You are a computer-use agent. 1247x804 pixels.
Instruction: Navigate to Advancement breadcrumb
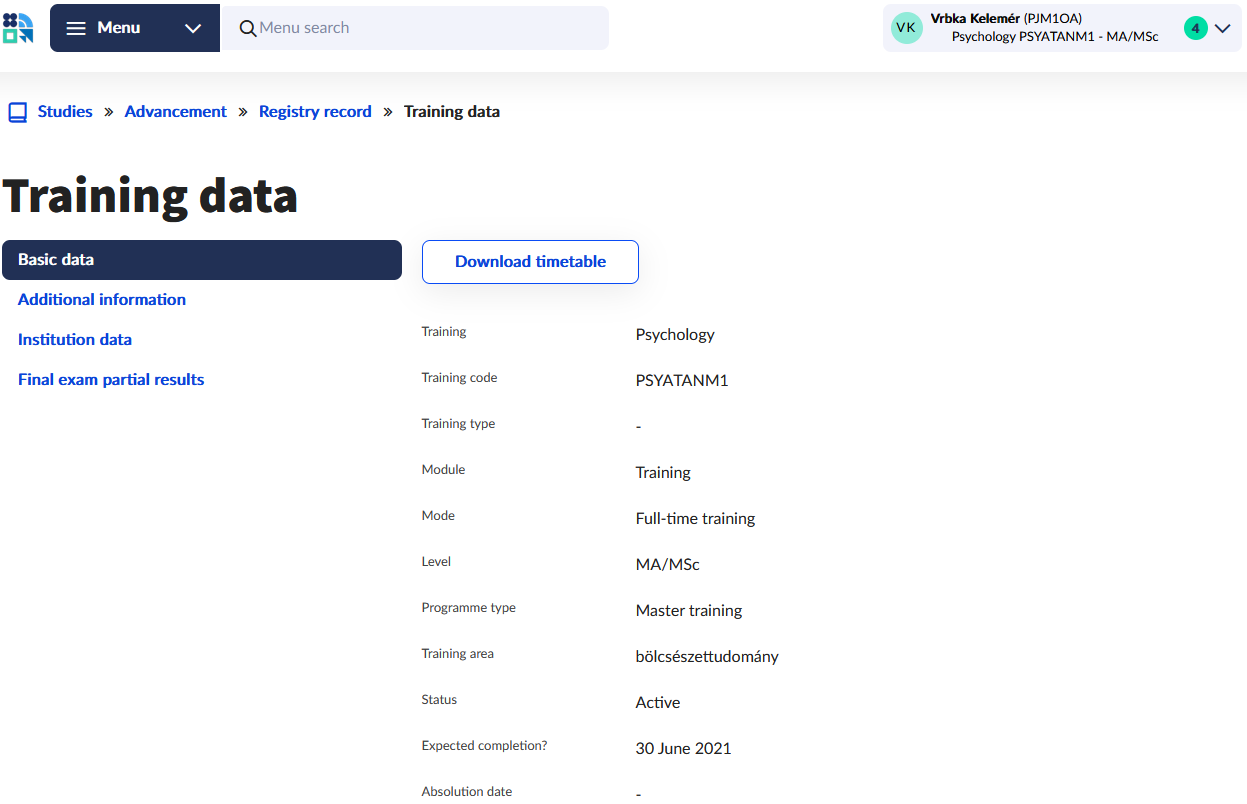(175, 112)
